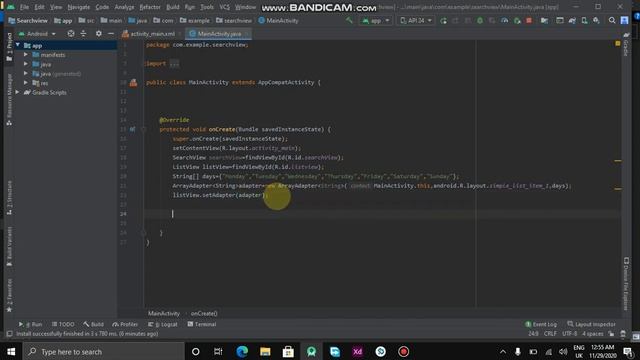Expand the manifests folder arrow
Screen dimensions: 640x360
pyautogui.click(x=26, y=55)
